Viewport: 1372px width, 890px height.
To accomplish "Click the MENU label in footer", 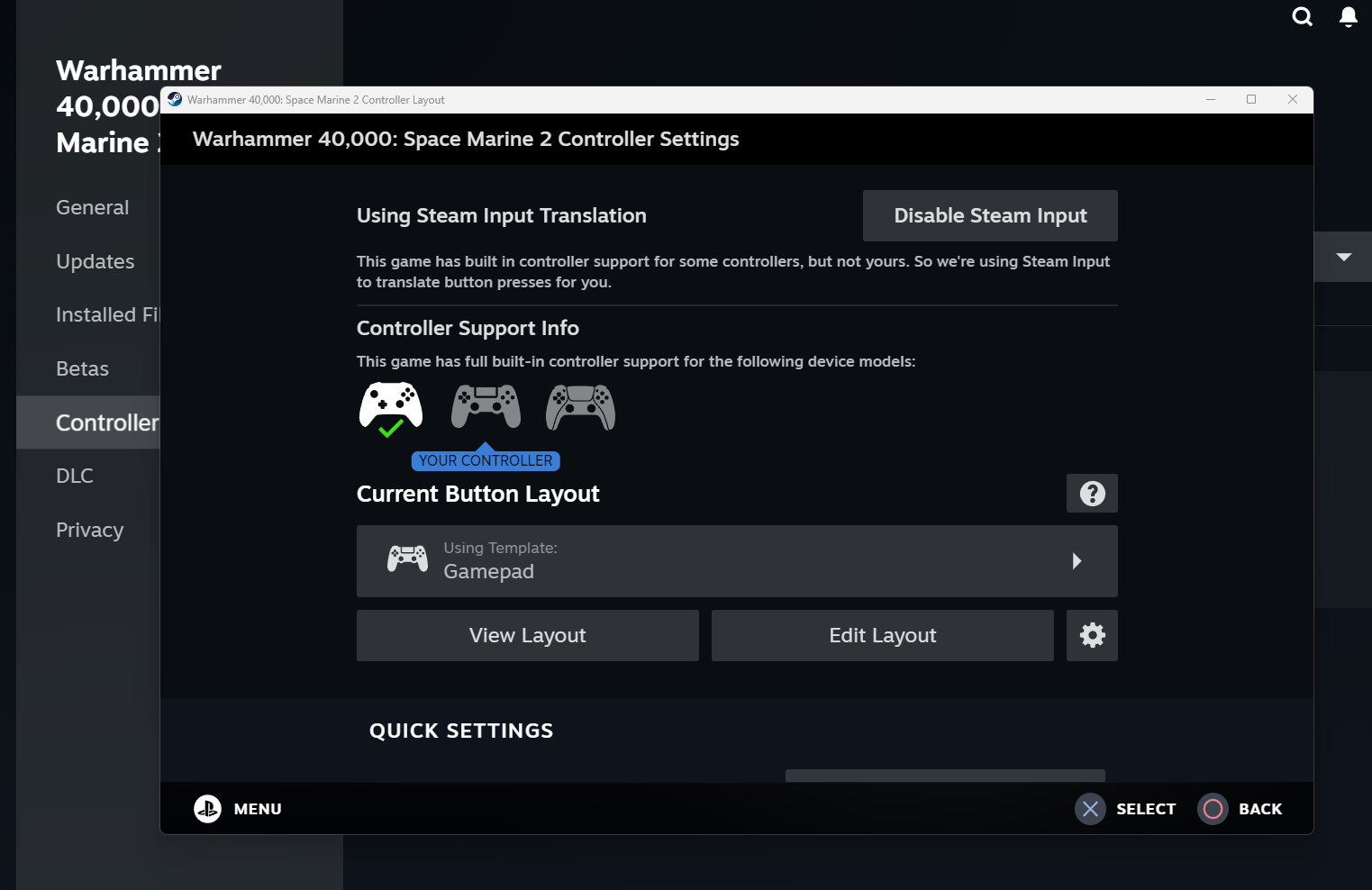I will click(x=258, y=809).
